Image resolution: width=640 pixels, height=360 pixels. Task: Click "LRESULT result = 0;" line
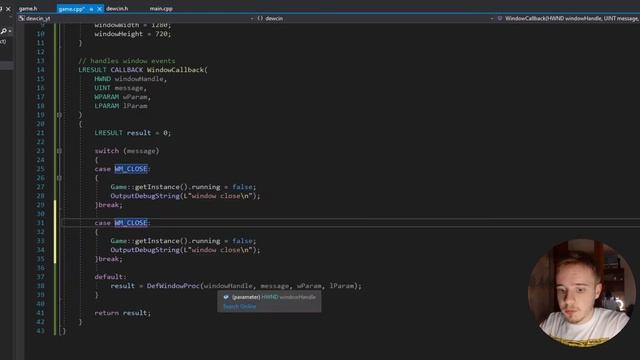tap(133, 133)
